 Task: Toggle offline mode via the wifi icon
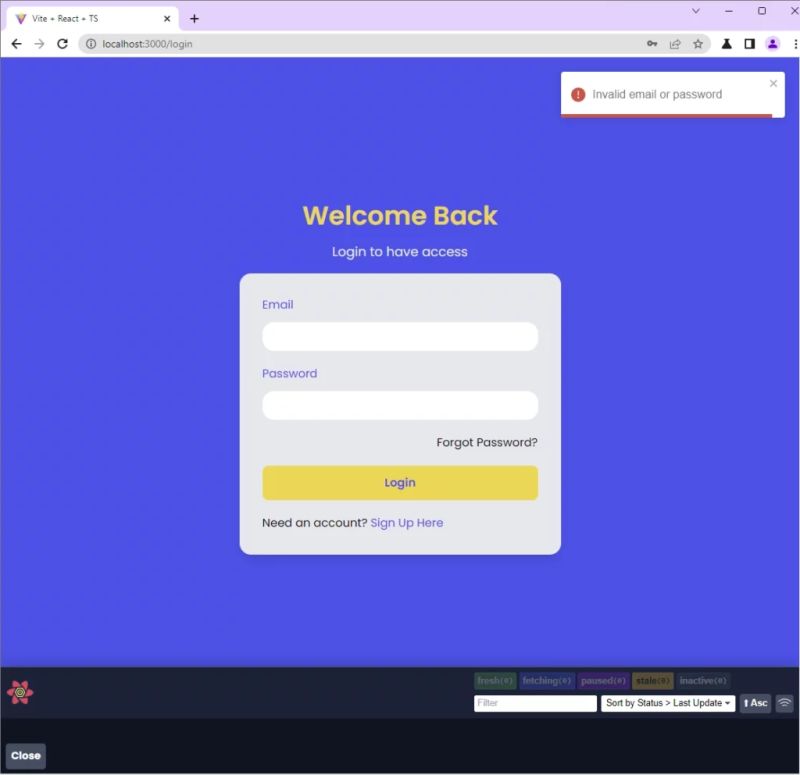783,703
